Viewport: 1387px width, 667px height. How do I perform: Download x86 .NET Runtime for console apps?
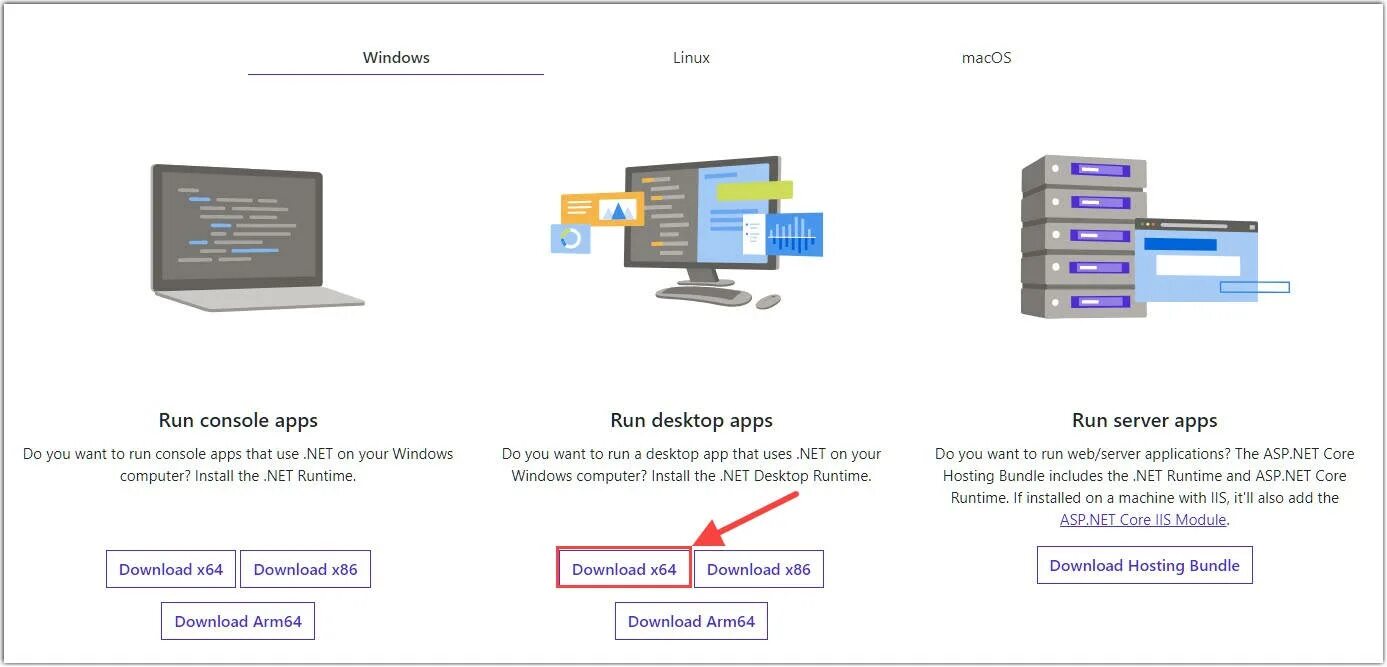(x=305, y=568)
